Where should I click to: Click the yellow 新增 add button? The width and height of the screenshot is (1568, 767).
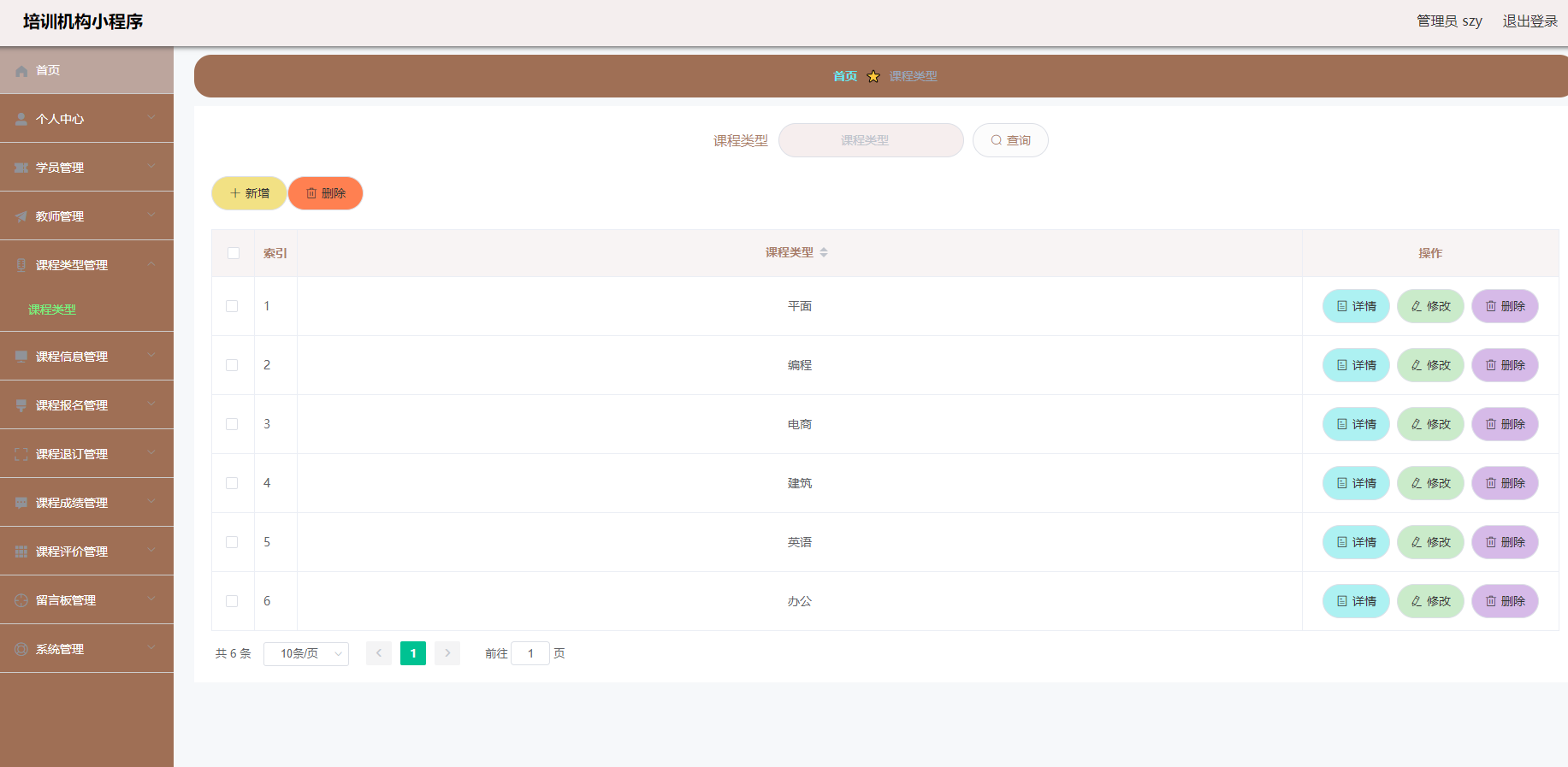pyautogui.click(x=249, y=193)
